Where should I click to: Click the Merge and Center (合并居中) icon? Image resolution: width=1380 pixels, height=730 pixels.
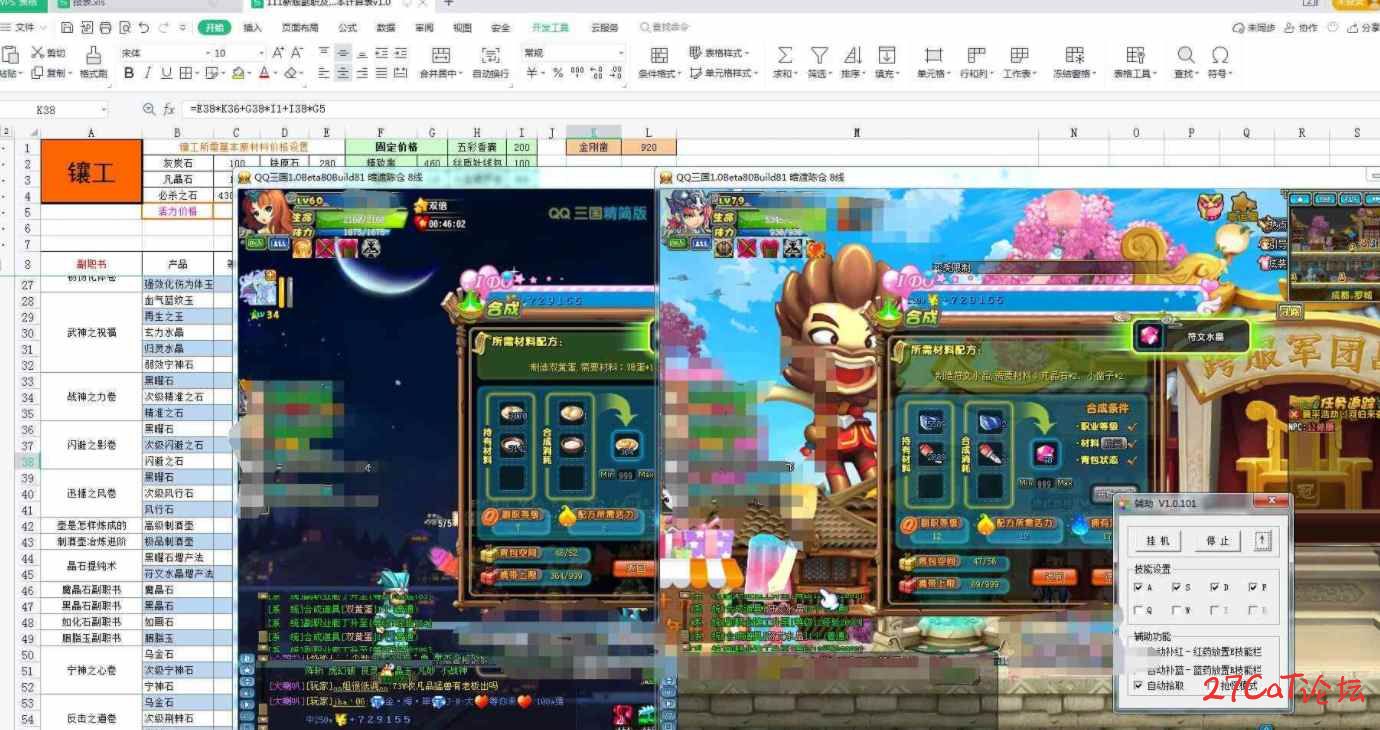pyautogui.click(x=440, y=55)
